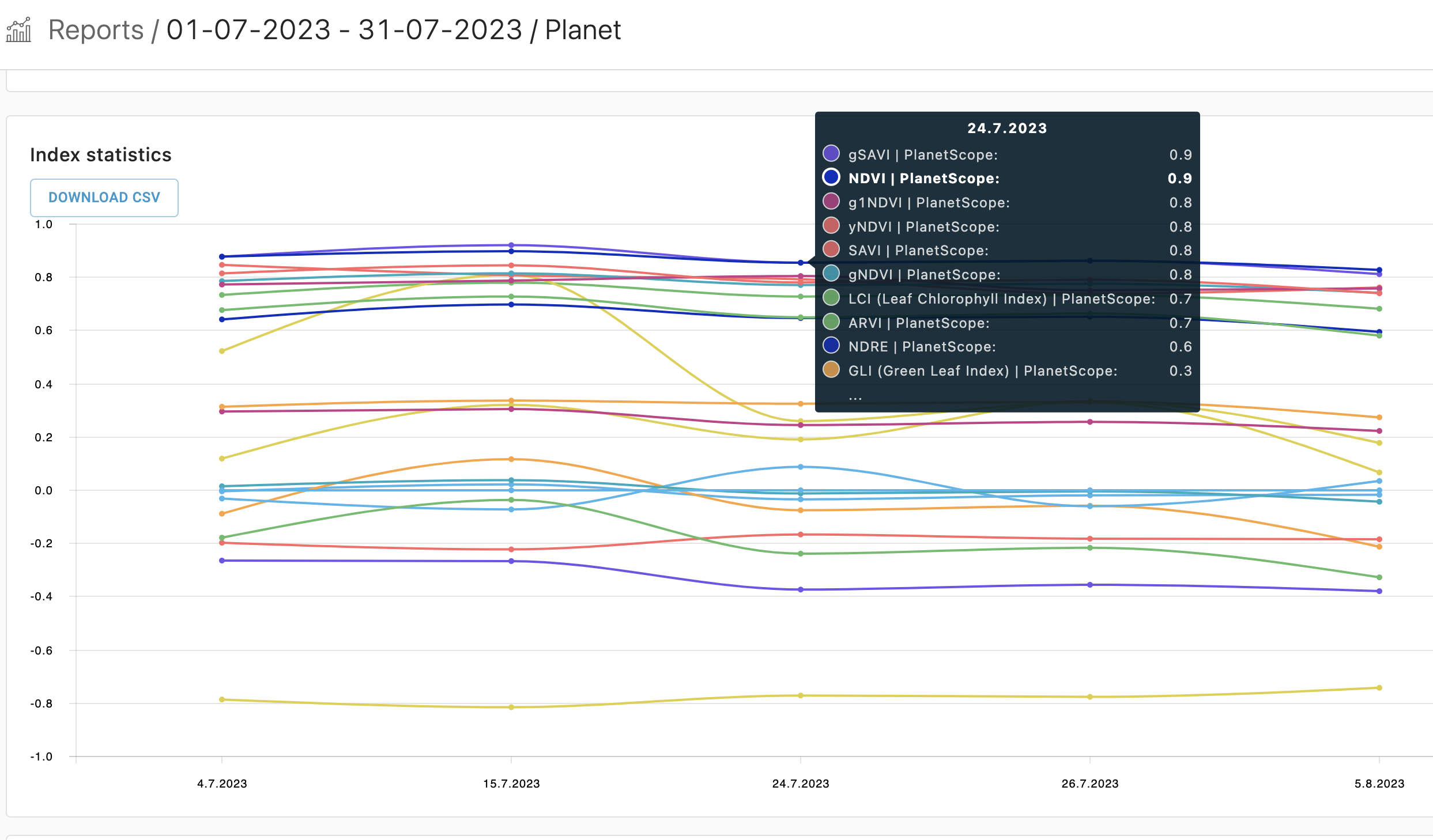
Task: Click the Download CSV button
Action: coord(104,198)
